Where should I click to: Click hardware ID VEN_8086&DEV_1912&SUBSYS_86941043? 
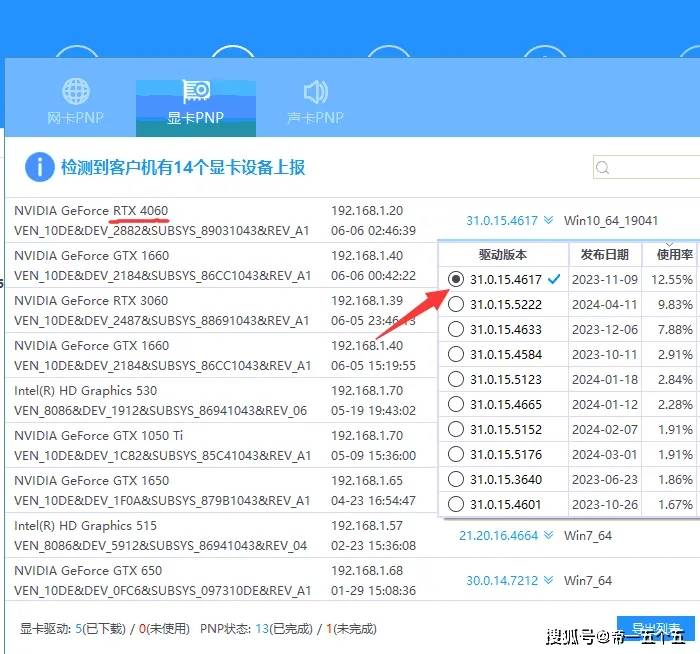point(161,411)
